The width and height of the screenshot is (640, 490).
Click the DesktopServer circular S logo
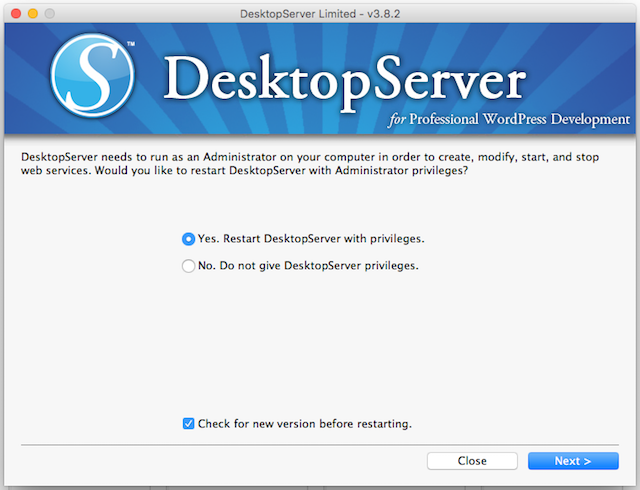click(x=93, y=78)
